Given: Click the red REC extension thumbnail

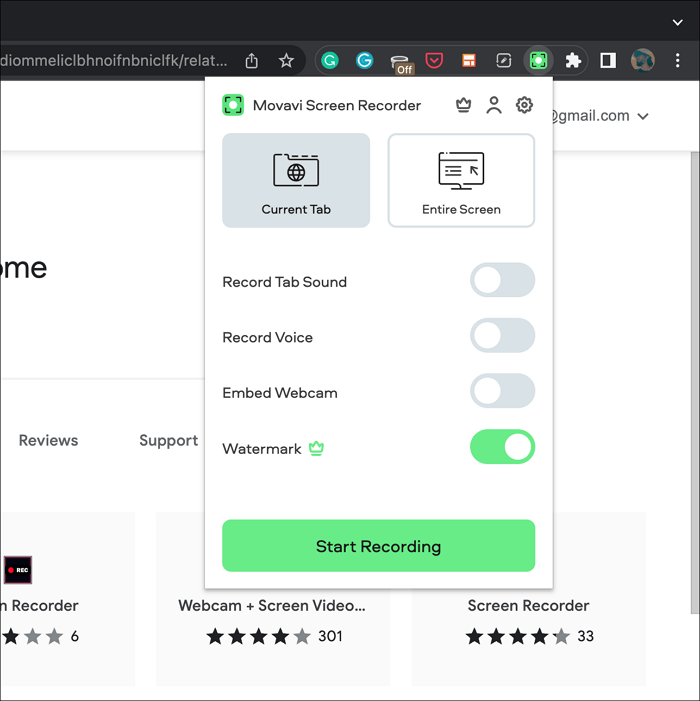Looking at the screenshot, I should (x=18, y=570).
